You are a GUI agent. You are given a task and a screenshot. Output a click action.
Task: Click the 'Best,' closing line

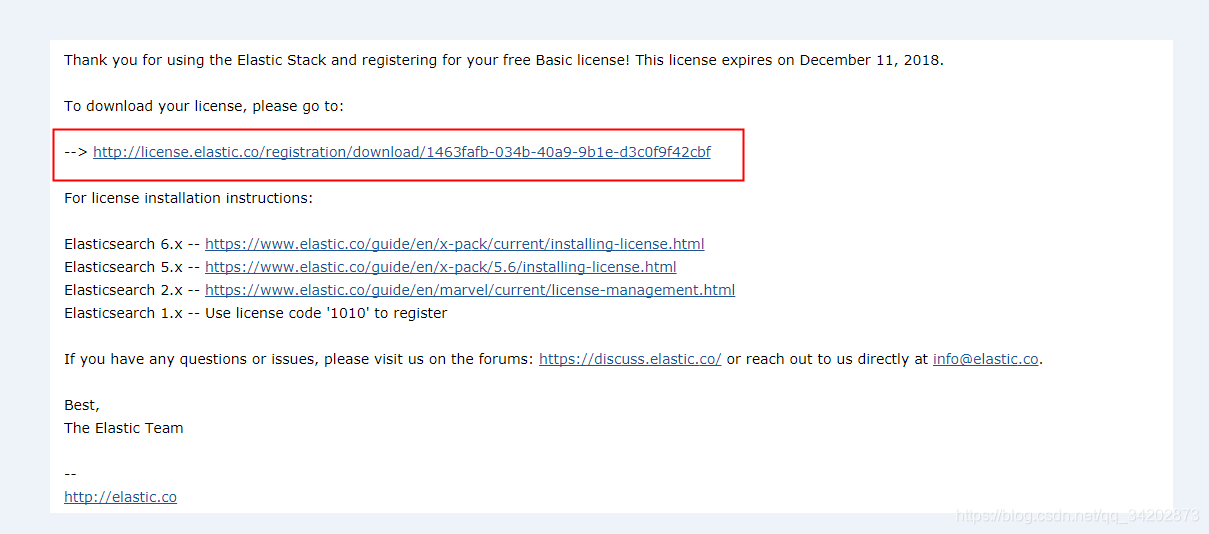tap(82, 405)
